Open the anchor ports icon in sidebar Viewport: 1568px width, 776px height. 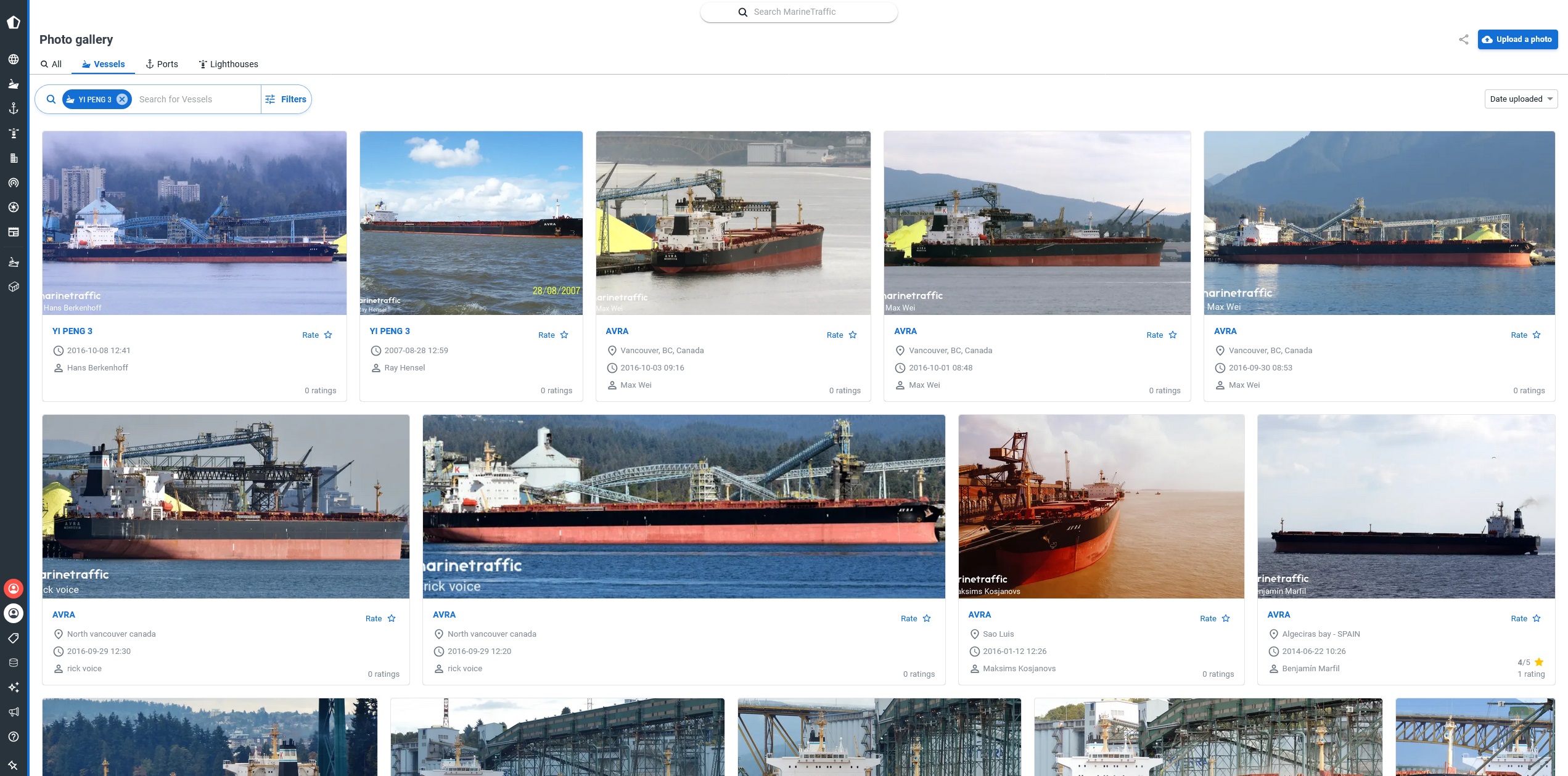14,108
